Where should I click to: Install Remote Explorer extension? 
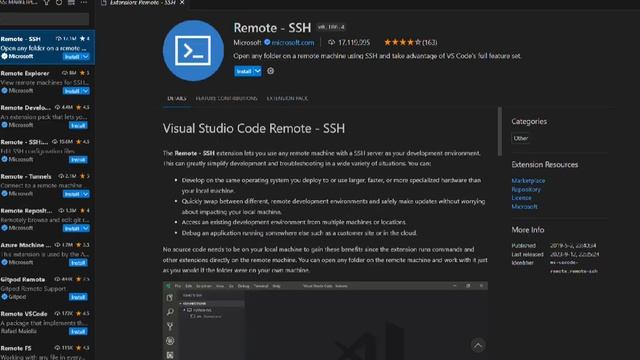point(72,91)
